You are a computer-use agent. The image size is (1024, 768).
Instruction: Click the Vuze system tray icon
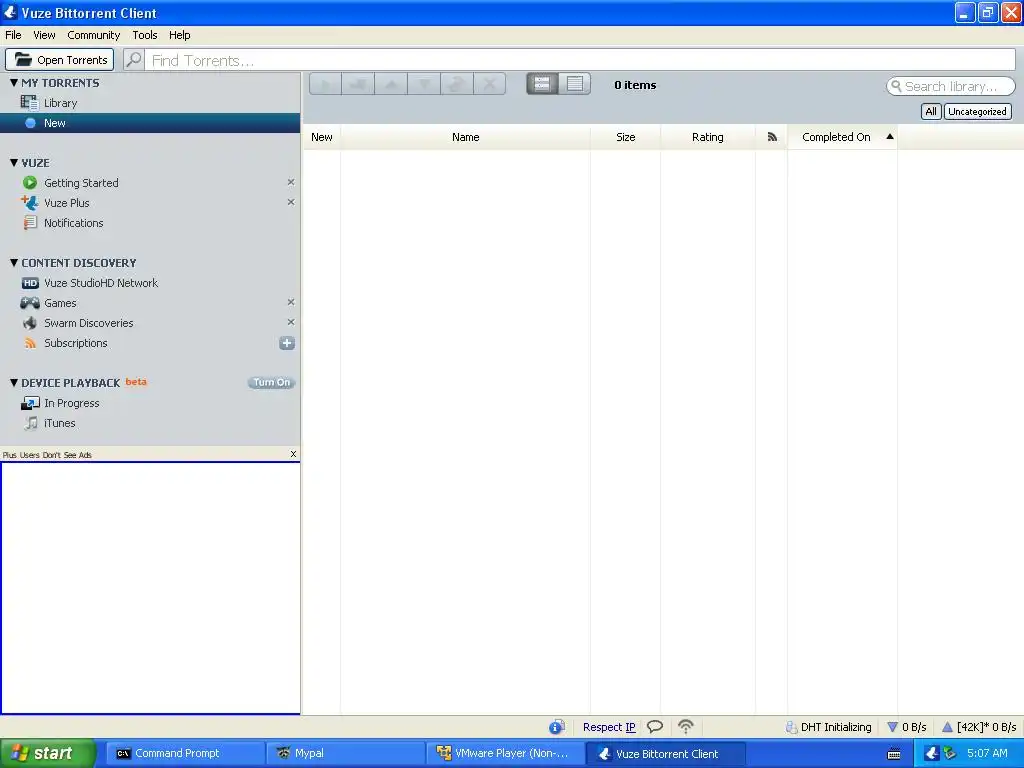(x=932, y=754)
